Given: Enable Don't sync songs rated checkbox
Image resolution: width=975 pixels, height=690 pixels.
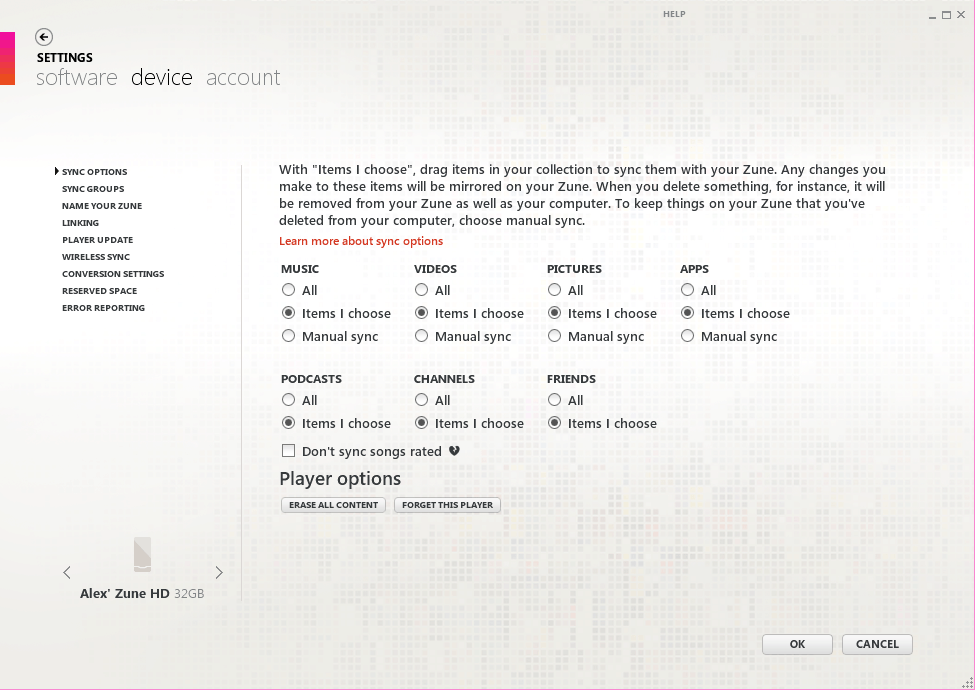Looking at the screenshot, I should (x=289, y=451).
